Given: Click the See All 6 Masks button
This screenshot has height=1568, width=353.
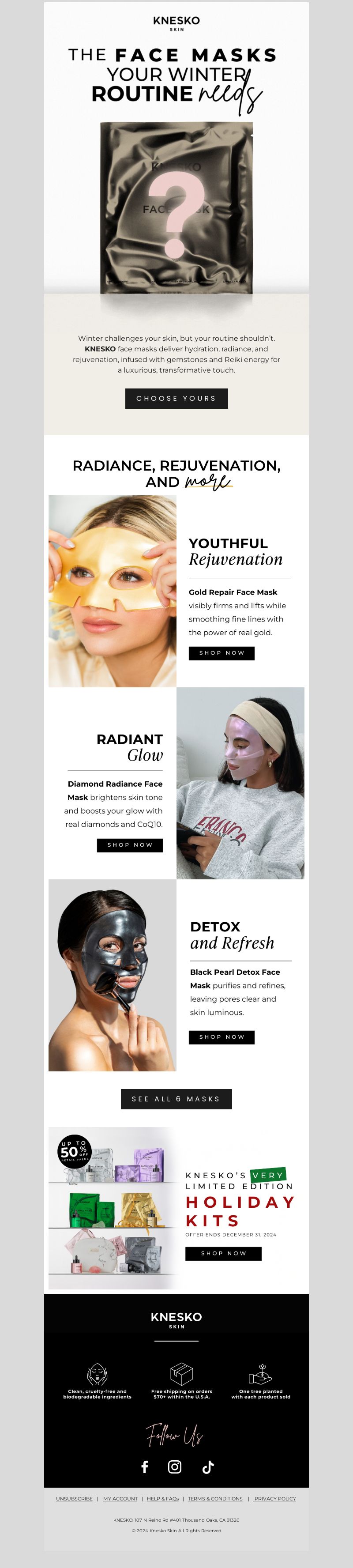Looking at the screenshot, I should tap(176, 1099).
